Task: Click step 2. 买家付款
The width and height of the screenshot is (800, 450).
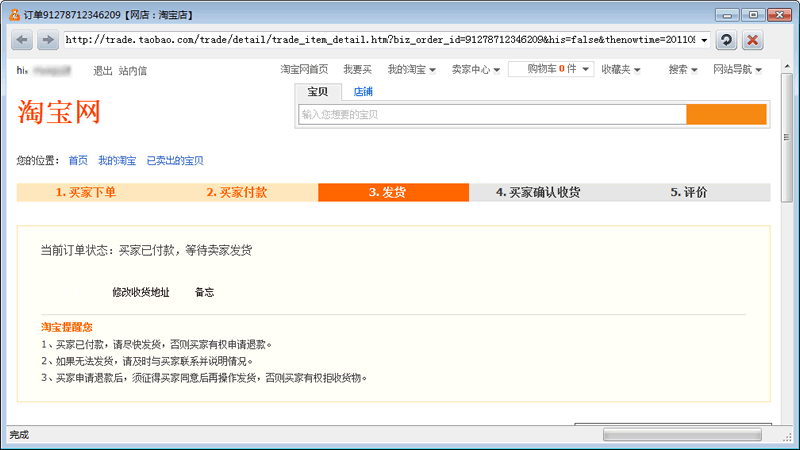Action: [x=237, y=192]
